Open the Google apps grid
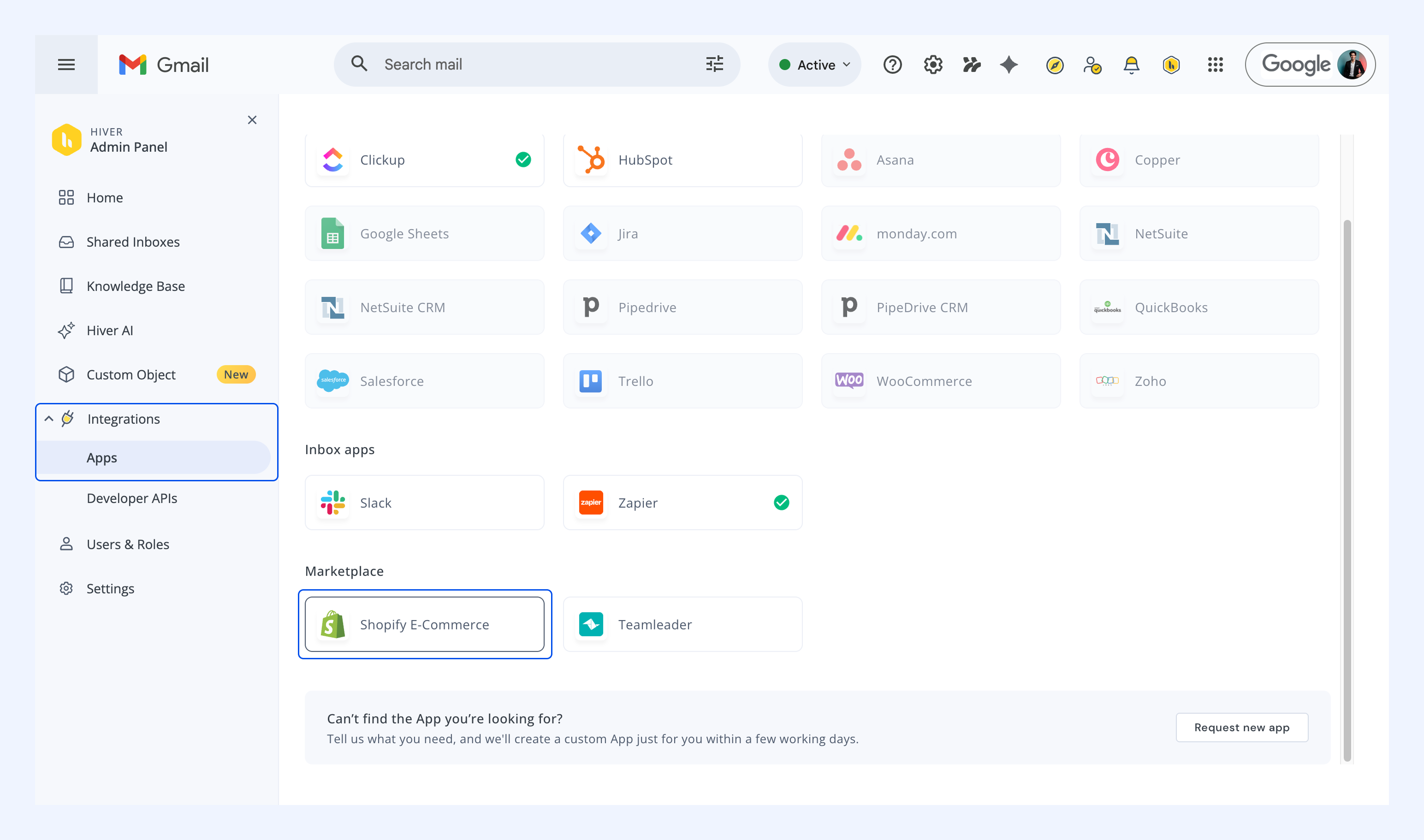This screenshot has height=840, width=1424. pyautogui.click(x=1215, y=65)
